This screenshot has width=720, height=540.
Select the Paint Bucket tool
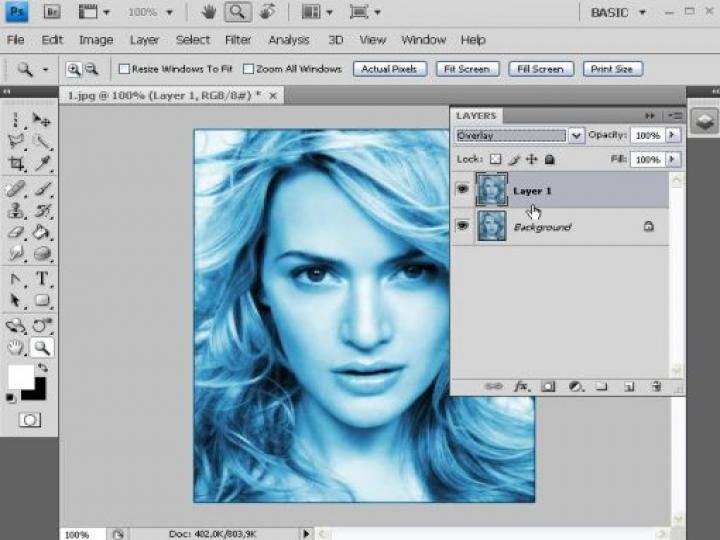click(42, 232)
